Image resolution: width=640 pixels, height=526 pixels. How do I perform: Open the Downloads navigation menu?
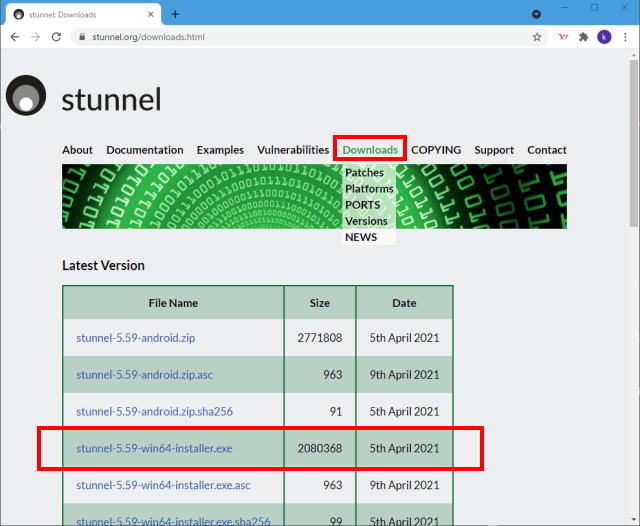pos(370,150)
